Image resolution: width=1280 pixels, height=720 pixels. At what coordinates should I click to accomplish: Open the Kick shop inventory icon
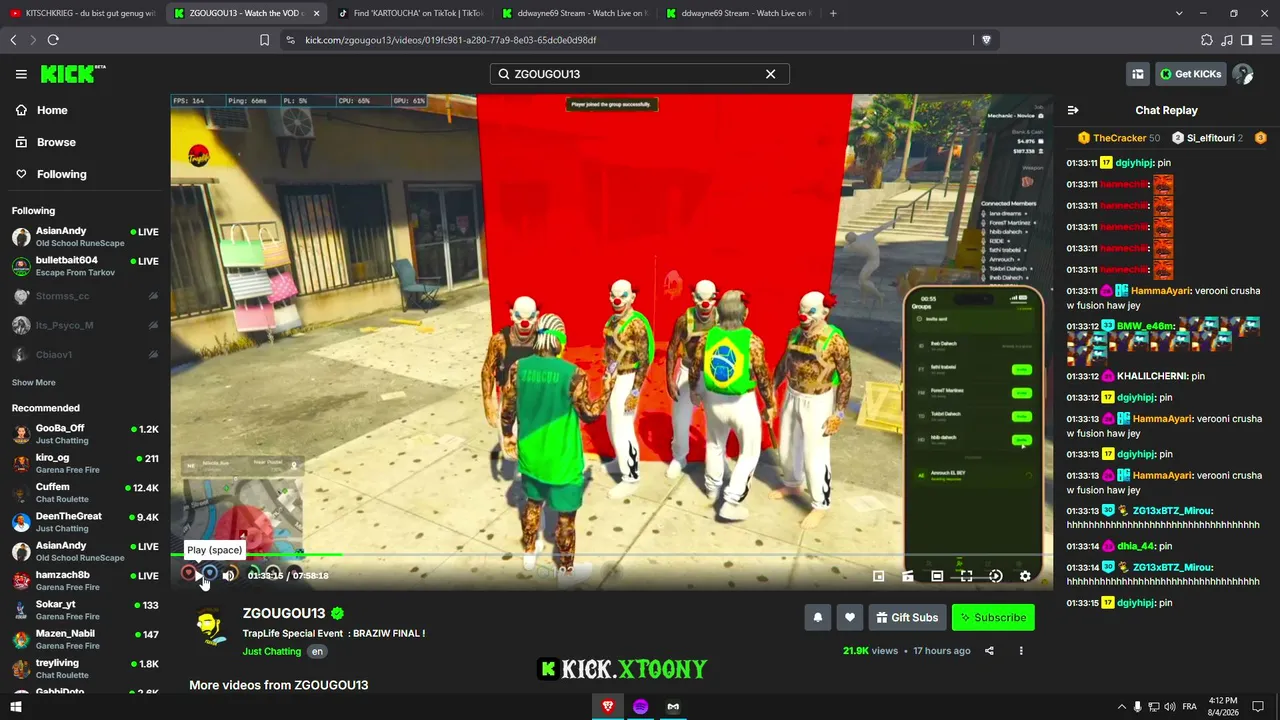(x=1138, y=74)
